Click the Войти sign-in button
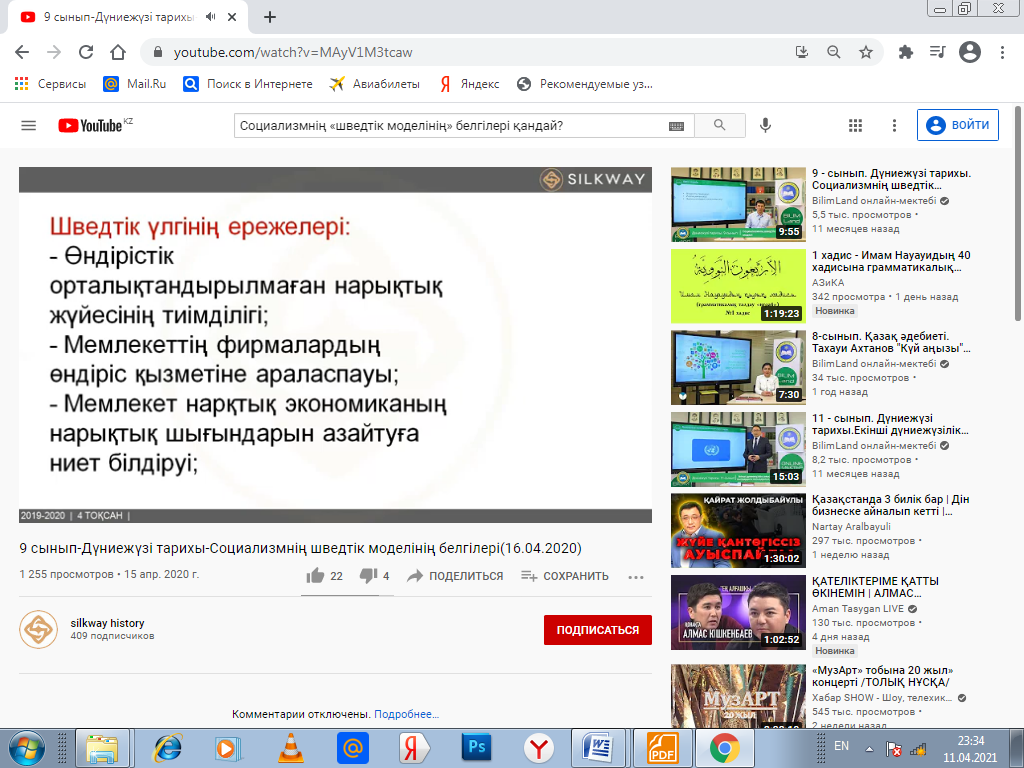 pos(958,125)
